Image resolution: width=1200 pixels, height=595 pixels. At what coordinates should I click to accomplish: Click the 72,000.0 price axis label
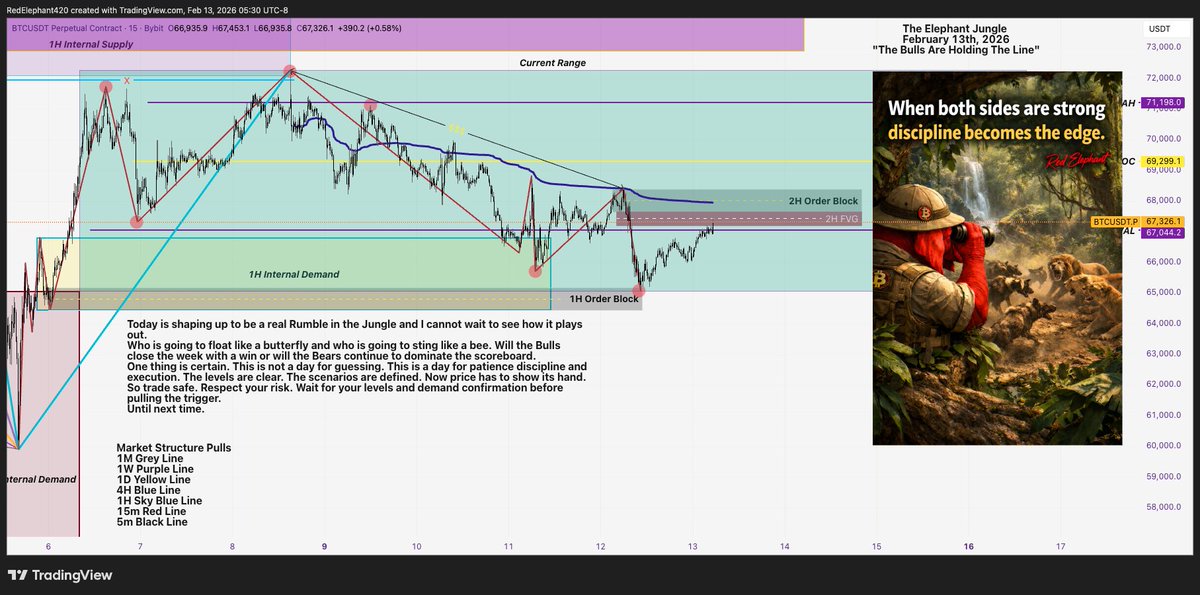(1164, 78)
